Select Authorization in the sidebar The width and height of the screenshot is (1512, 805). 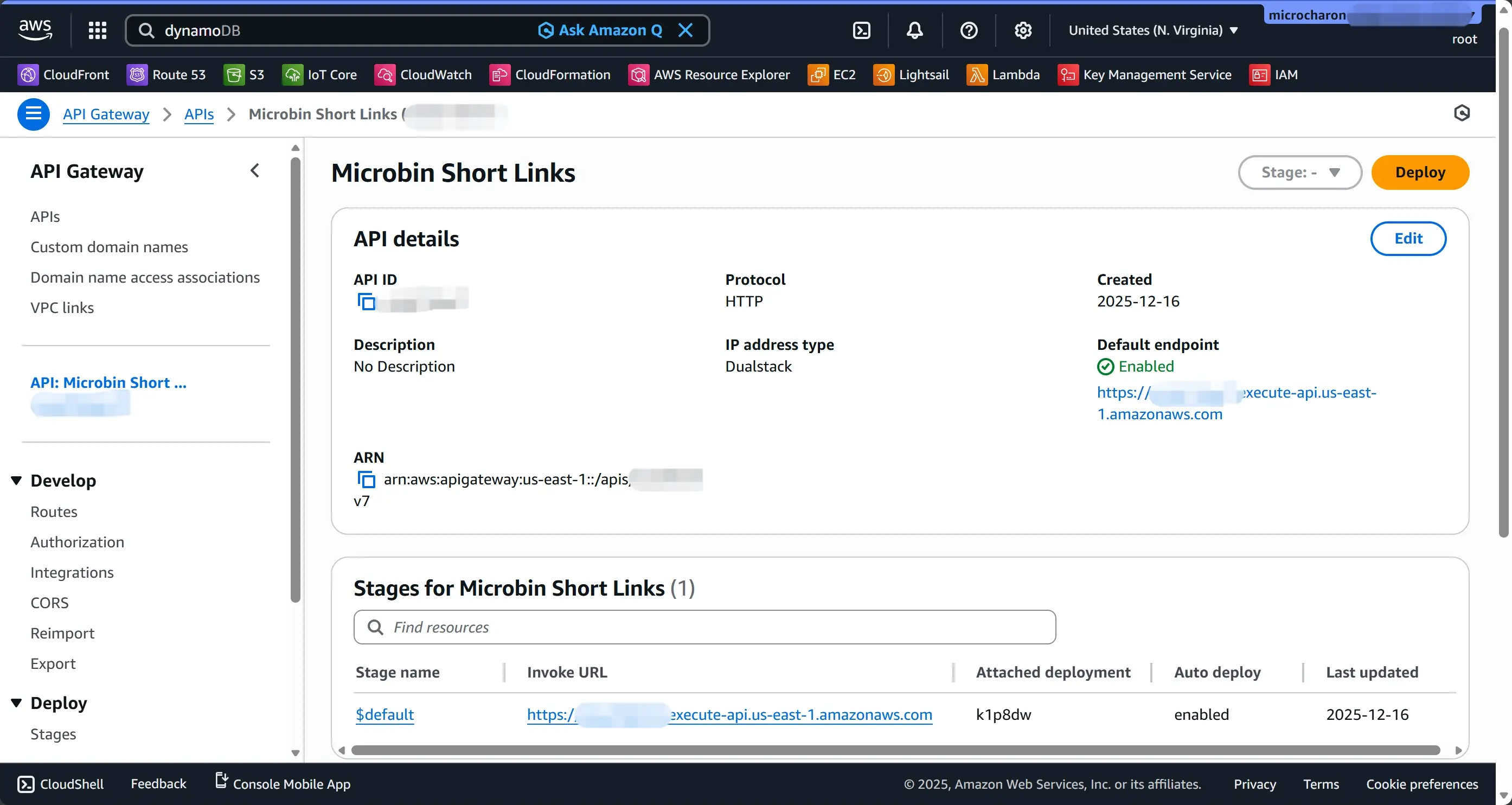click(x=77, y=542)
